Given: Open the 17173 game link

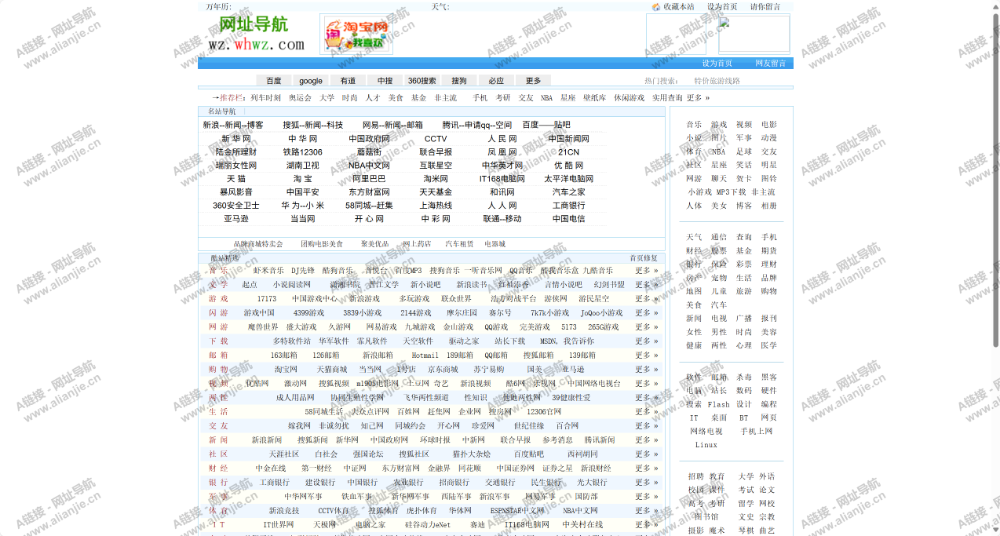Looking at the screenshot, I should pyautogui.click(x=267, y=299).
